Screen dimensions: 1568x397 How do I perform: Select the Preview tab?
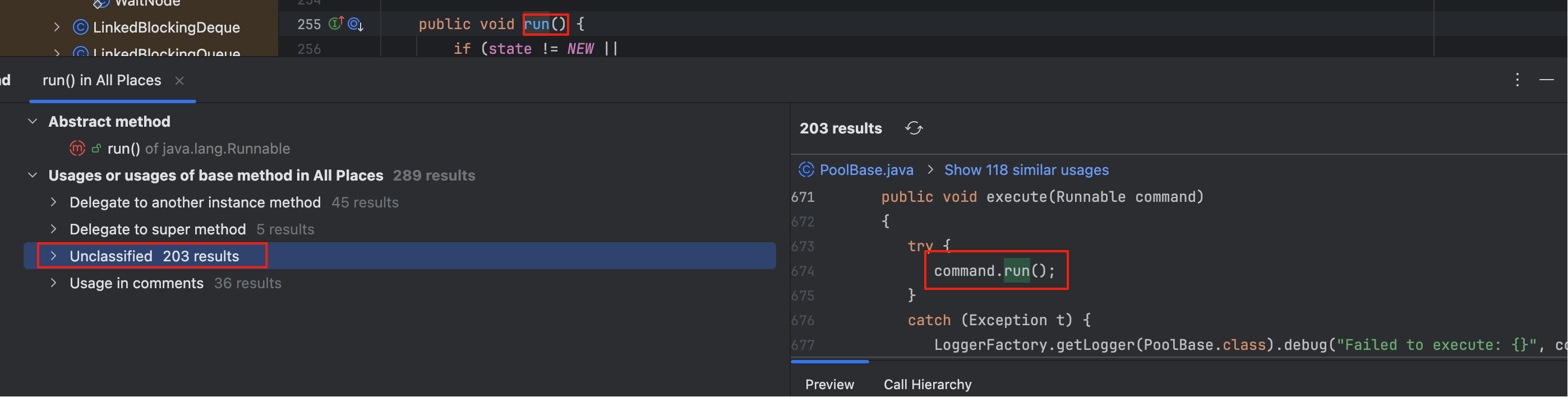829,385
